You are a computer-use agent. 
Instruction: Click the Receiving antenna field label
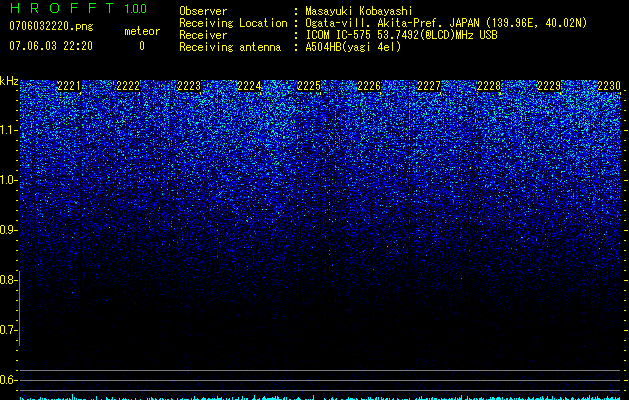pos(230,47)
